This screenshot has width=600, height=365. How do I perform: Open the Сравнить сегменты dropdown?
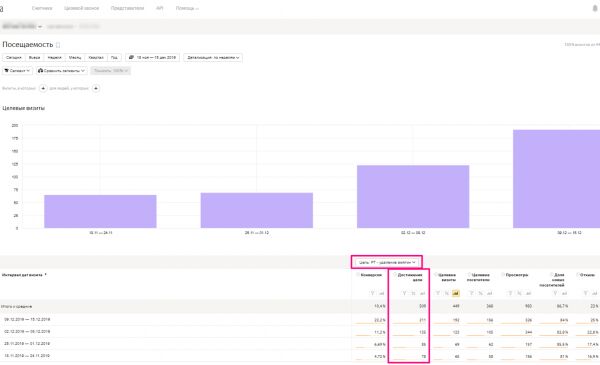point(61,71)
